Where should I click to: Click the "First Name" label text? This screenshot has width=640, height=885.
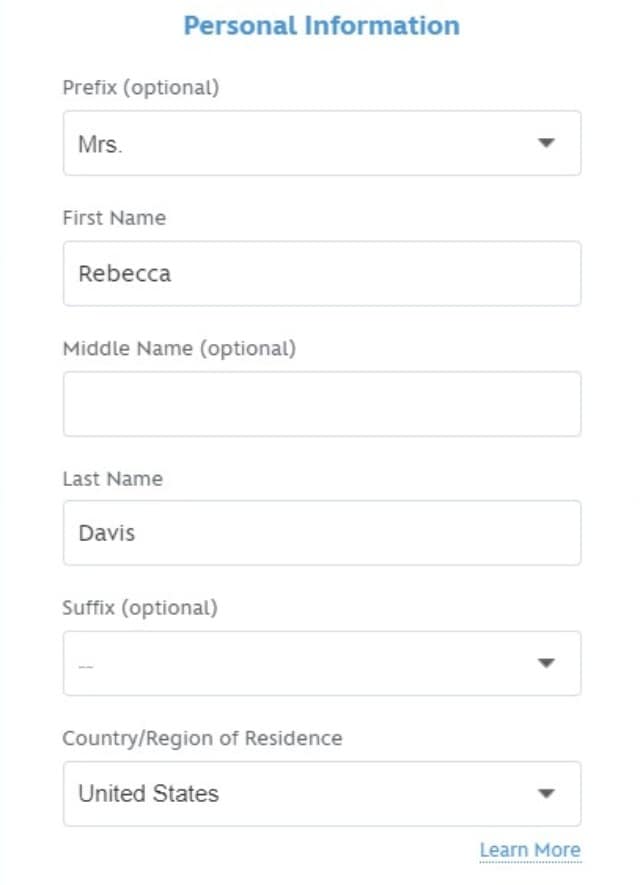114,218
